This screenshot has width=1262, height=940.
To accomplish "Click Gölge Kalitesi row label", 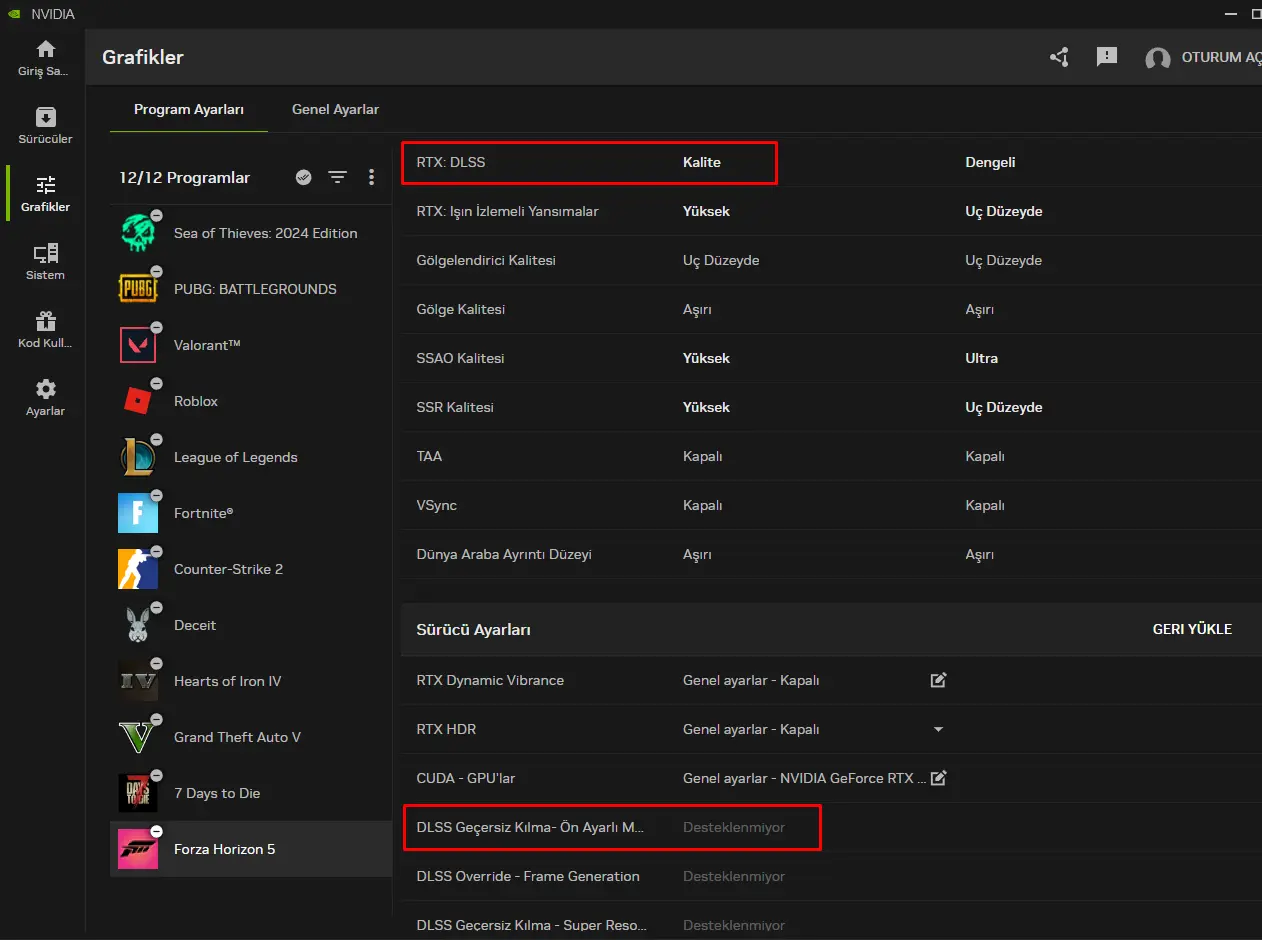I will (461, 309).
